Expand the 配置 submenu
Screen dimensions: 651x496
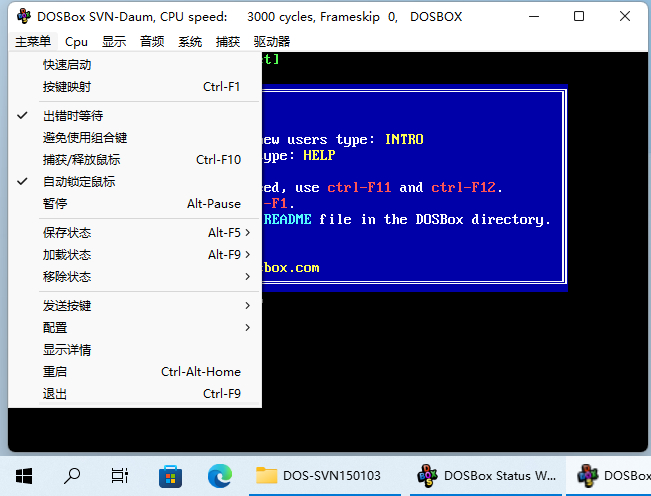[x=135, y=327]
